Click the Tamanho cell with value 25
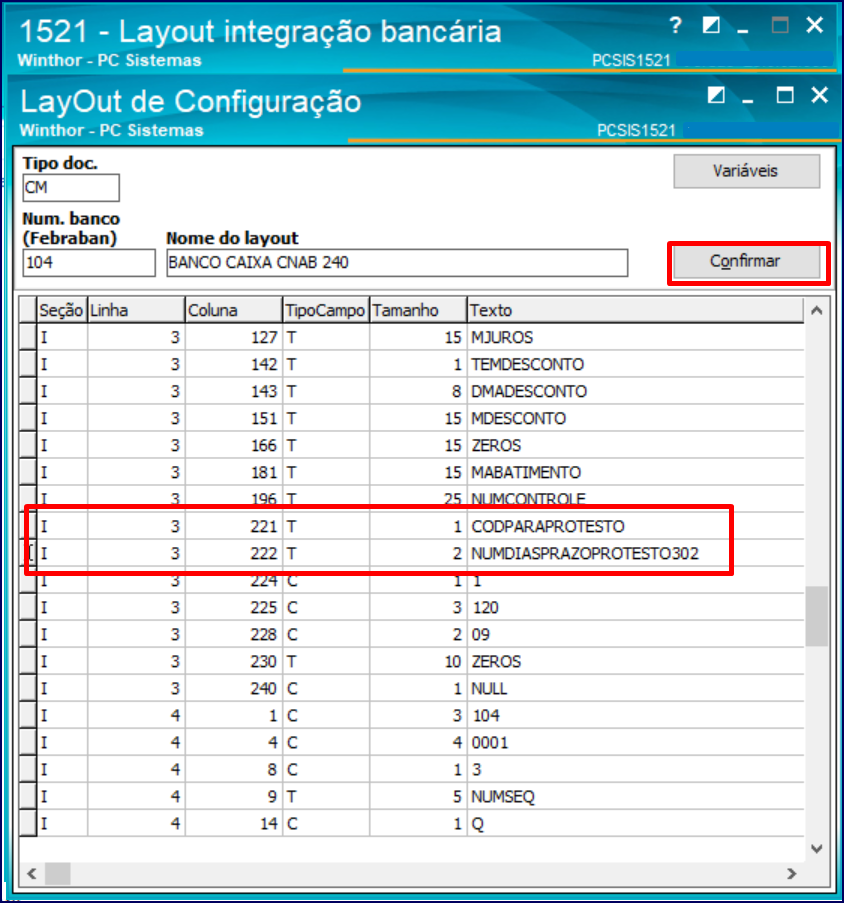Image resolution: width=844 pixels, height=903 pixels. [418, 499]
